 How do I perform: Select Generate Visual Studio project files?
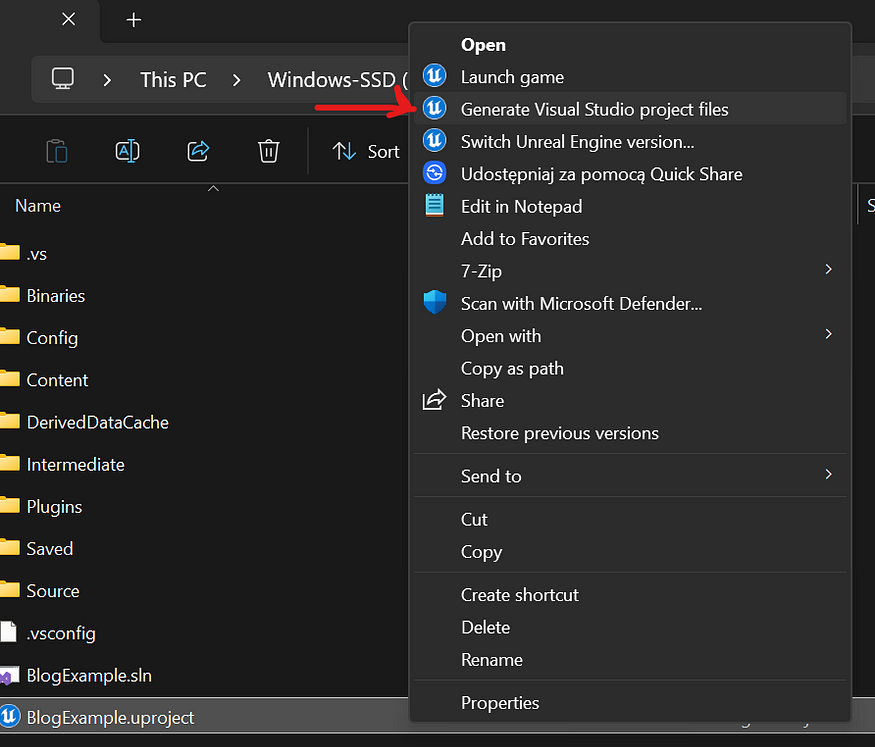[594, 109]
